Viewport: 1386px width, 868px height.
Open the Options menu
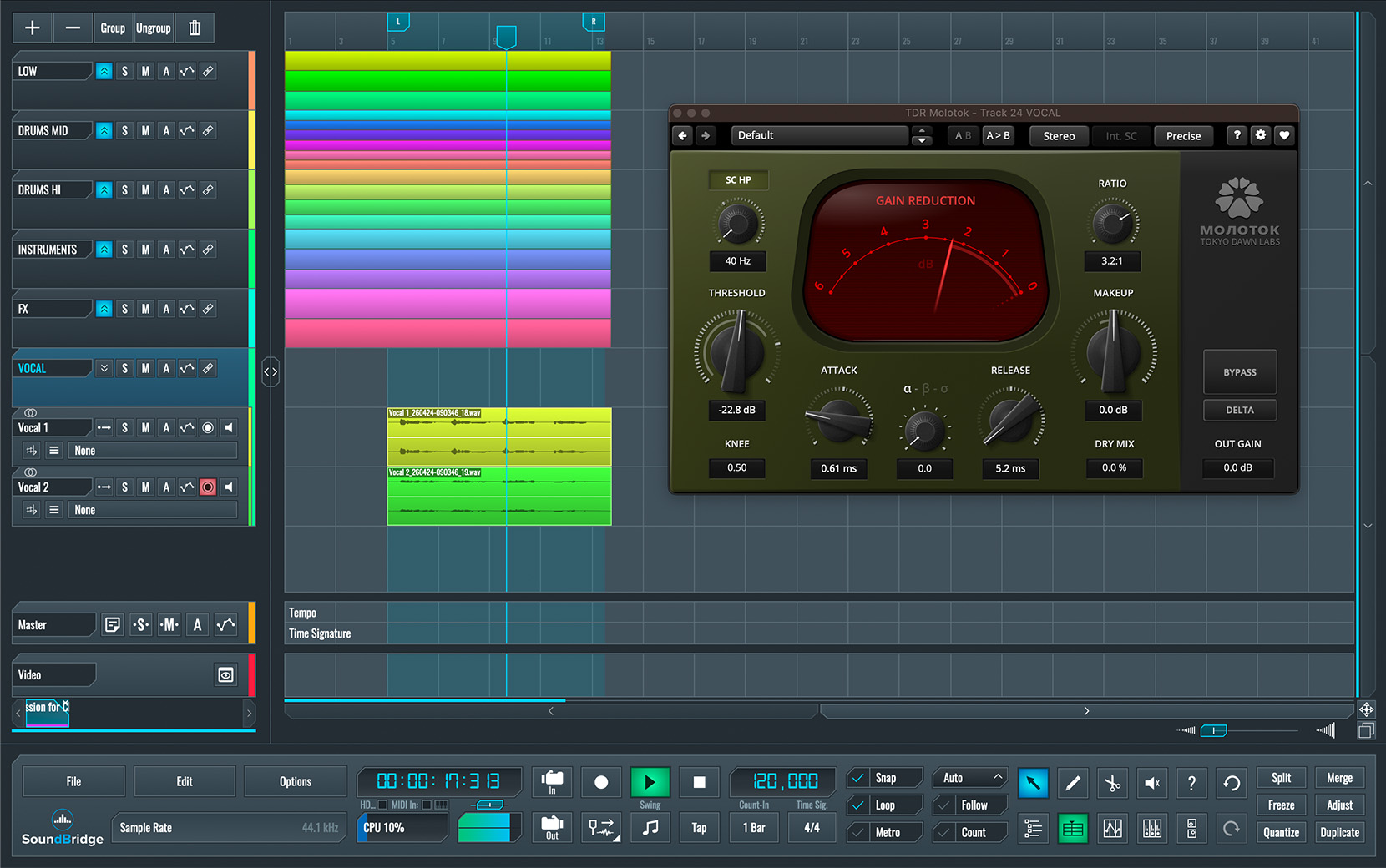(296, 782)
